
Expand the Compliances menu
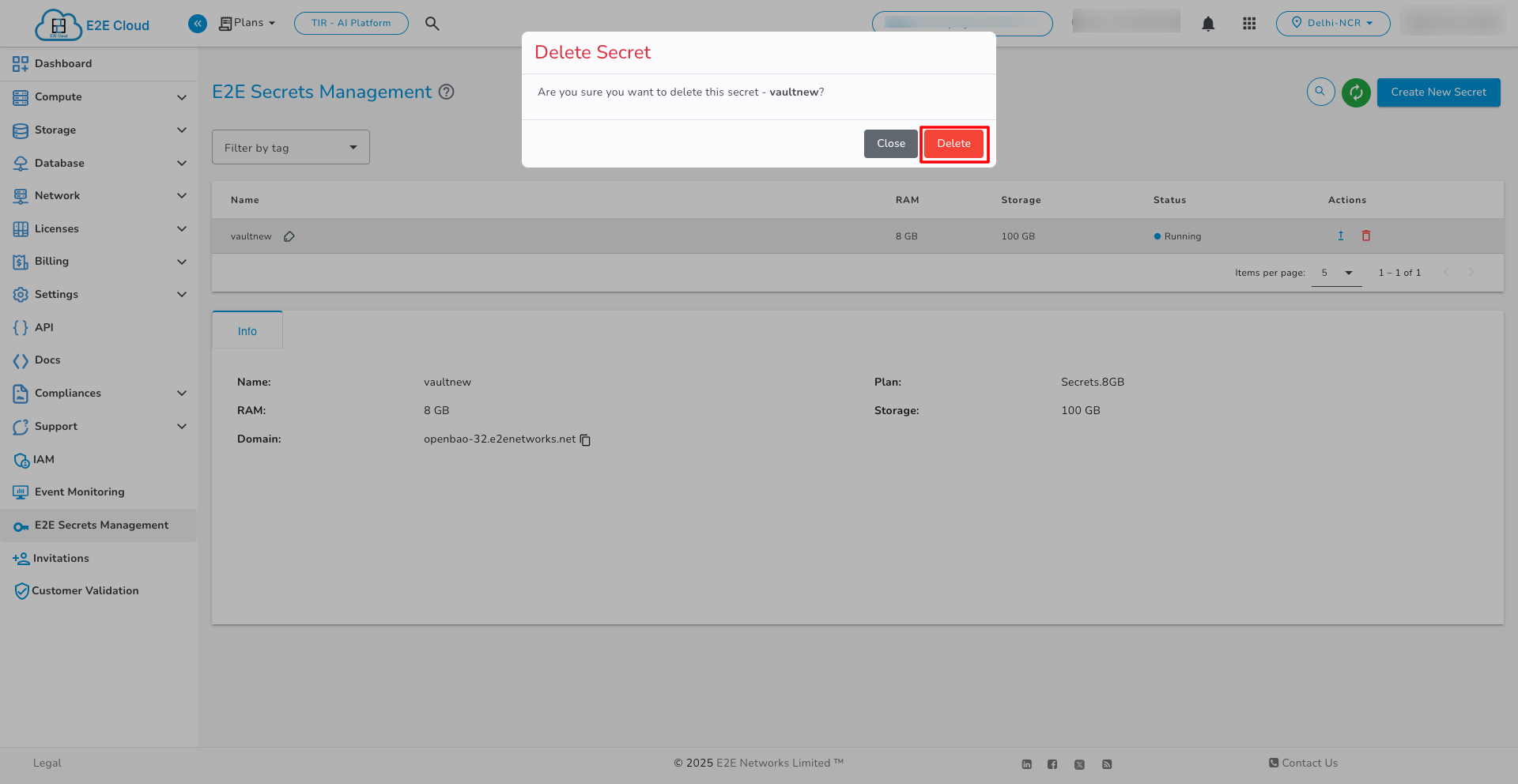click(99, 394)
